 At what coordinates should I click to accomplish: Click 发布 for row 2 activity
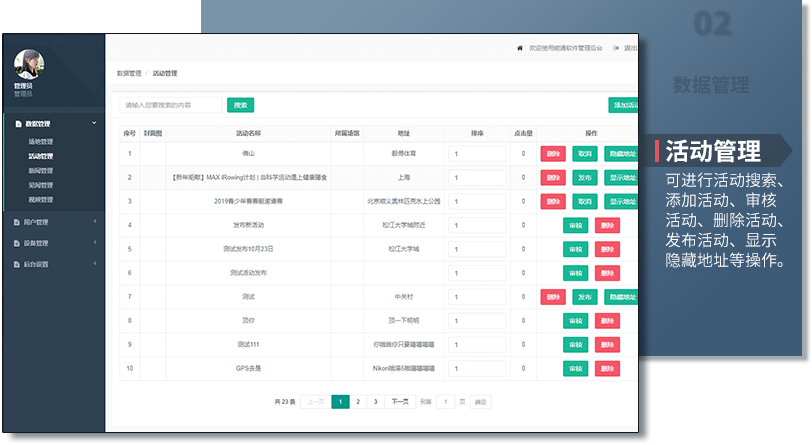(x=585, y=178)
